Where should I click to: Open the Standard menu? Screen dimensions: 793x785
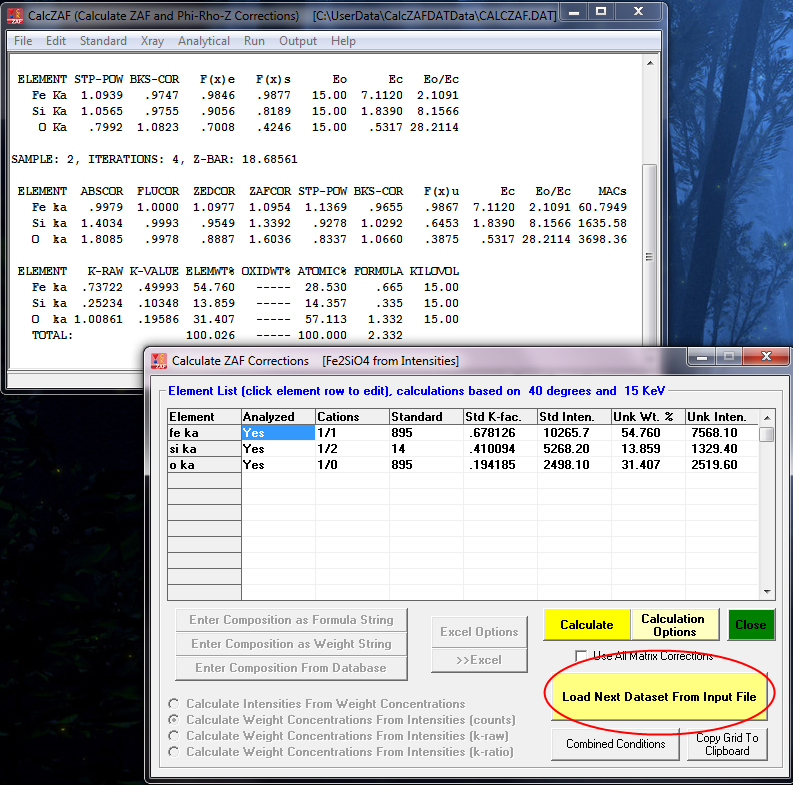[103, 41]
